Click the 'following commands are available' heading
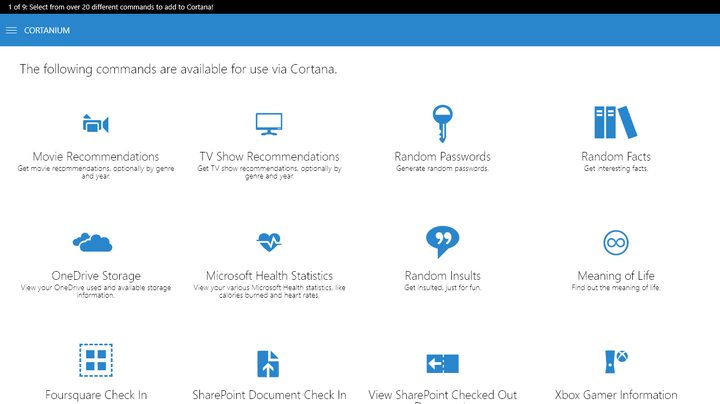This screenshot has width=720, height=404. click(x=178, y=69)
